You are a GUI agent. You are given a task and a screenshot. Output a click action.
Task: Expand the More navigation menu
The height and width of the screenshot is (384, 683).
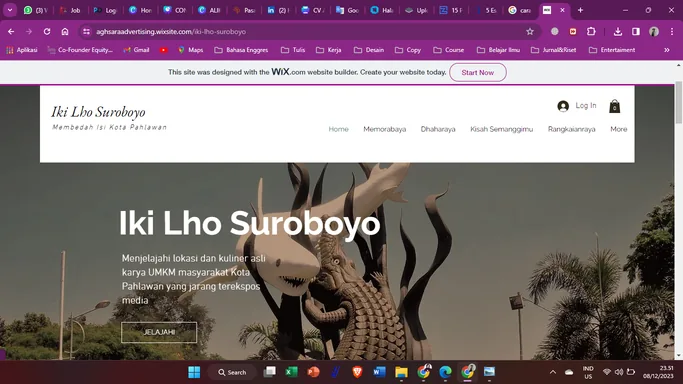(619, 129)
